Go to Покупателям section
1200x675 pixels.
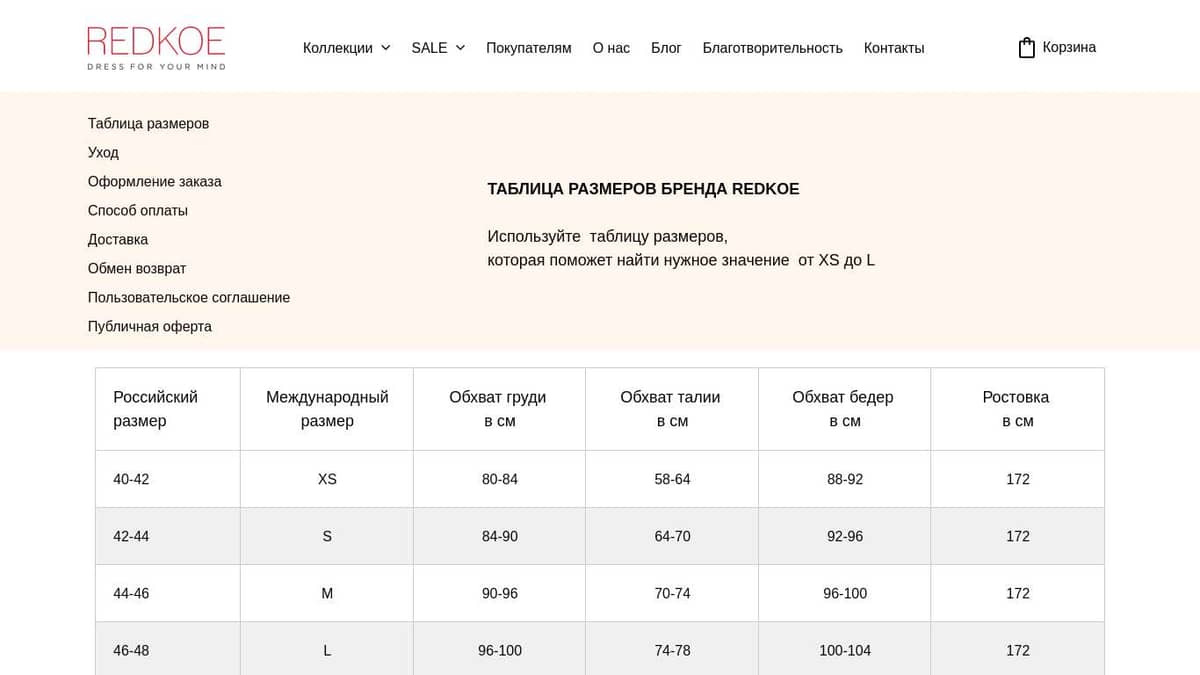coord(528,48)
